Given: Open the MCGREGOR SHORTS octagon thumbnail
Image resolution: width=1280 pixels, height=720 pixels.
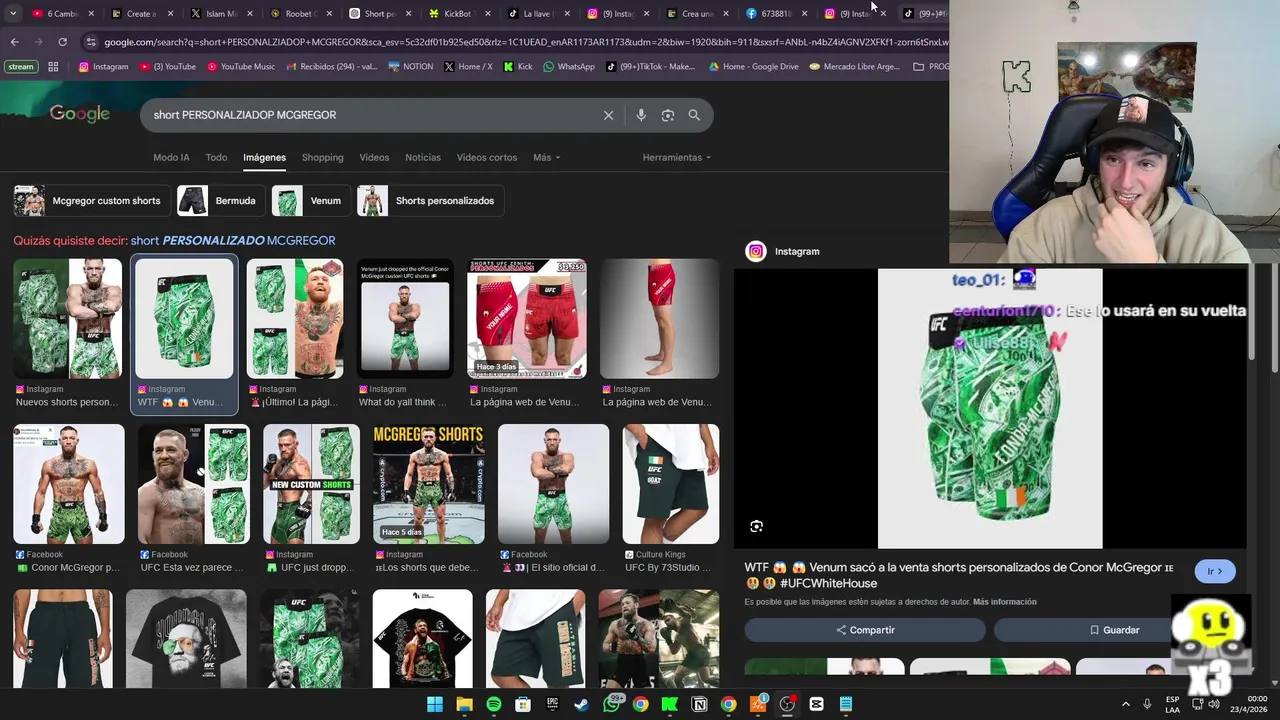Looking at the screenshot, I should 428,484.
